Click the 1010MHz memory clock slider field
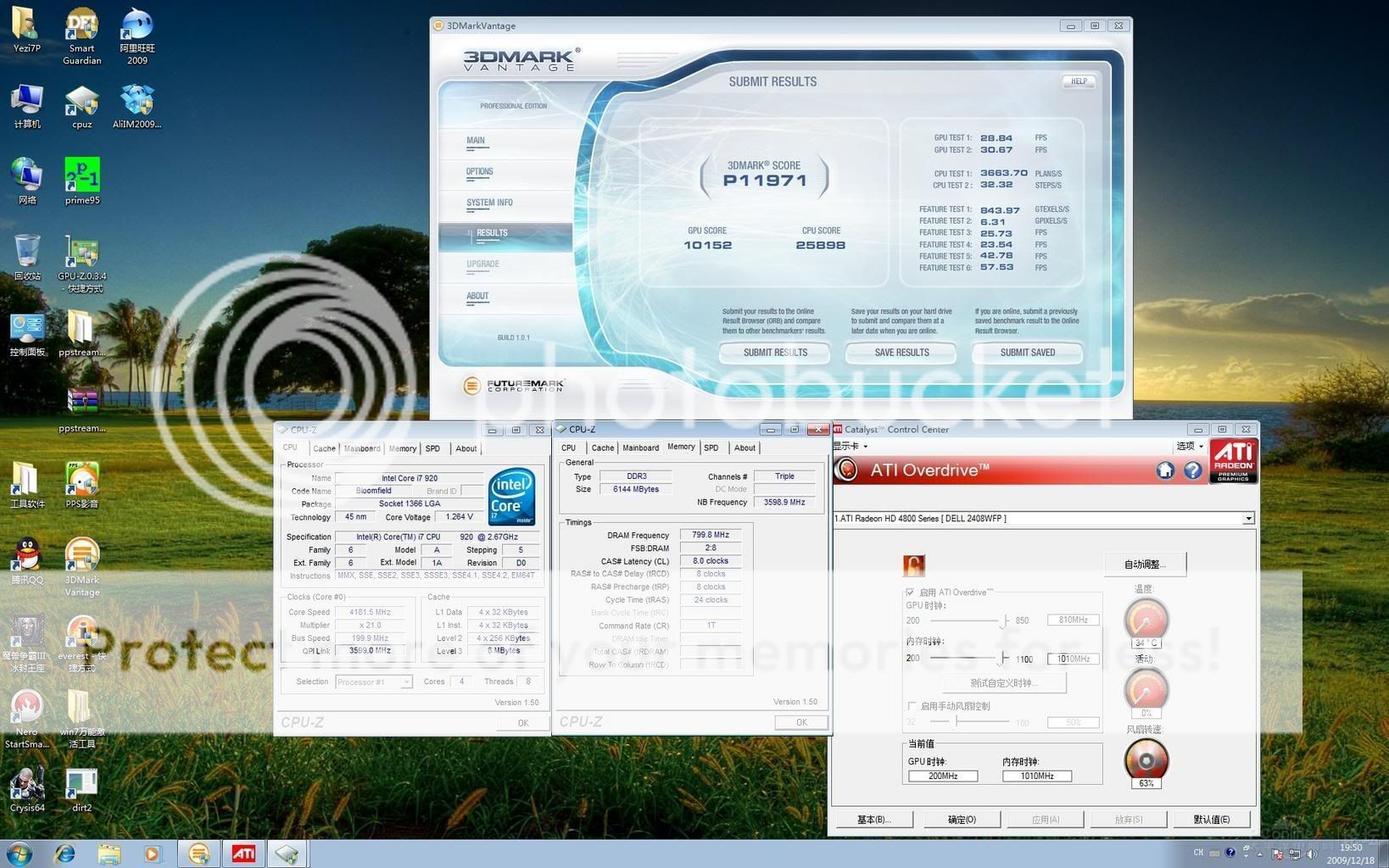The height and width of the screenshot is (868, 1389). pos(1073,659)
